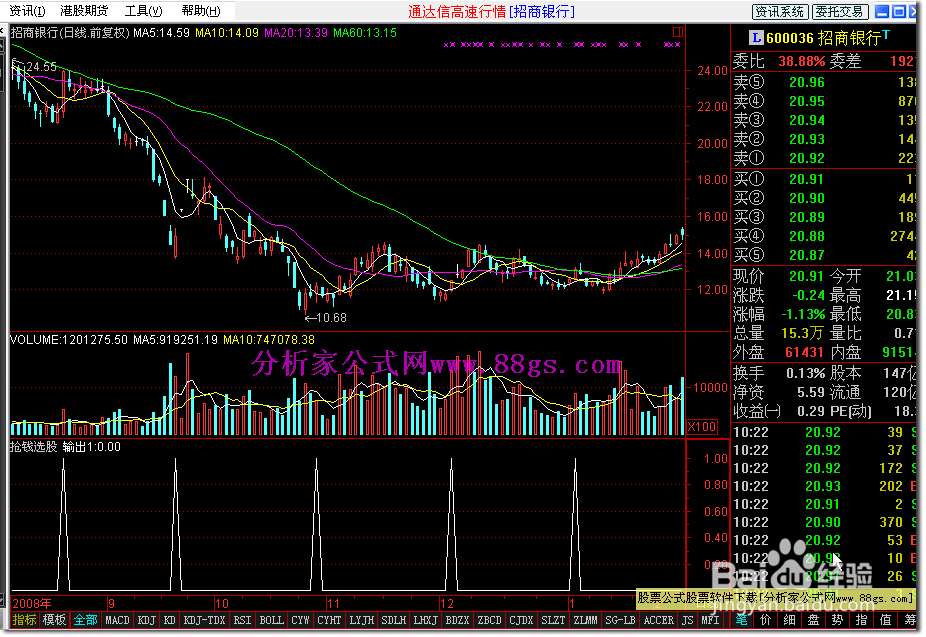
Task: Switch to the SG-LB indicator
Action: point(621,620)
